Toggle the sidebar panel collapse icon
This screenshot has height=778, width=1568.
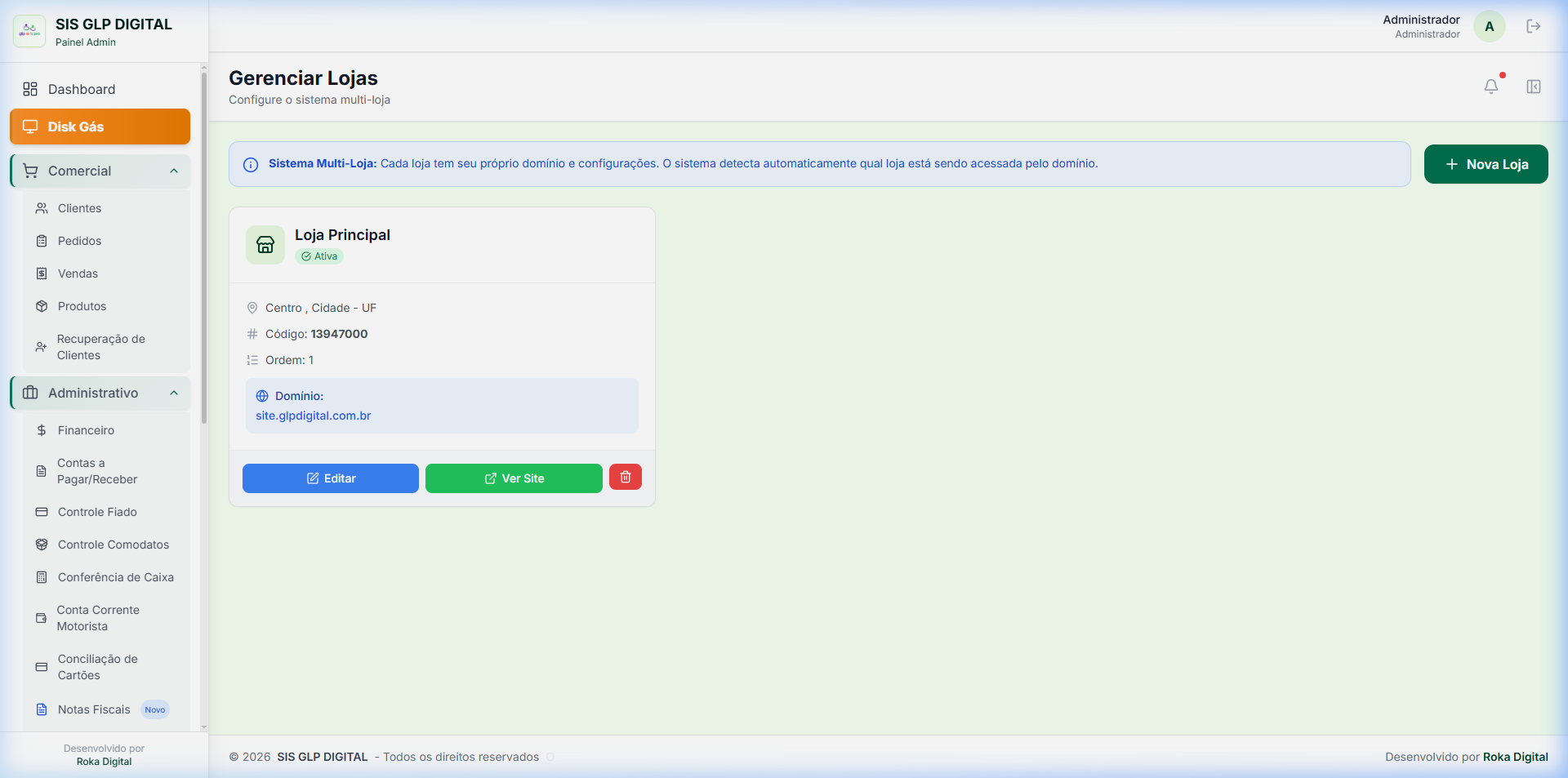(1533, 87)
